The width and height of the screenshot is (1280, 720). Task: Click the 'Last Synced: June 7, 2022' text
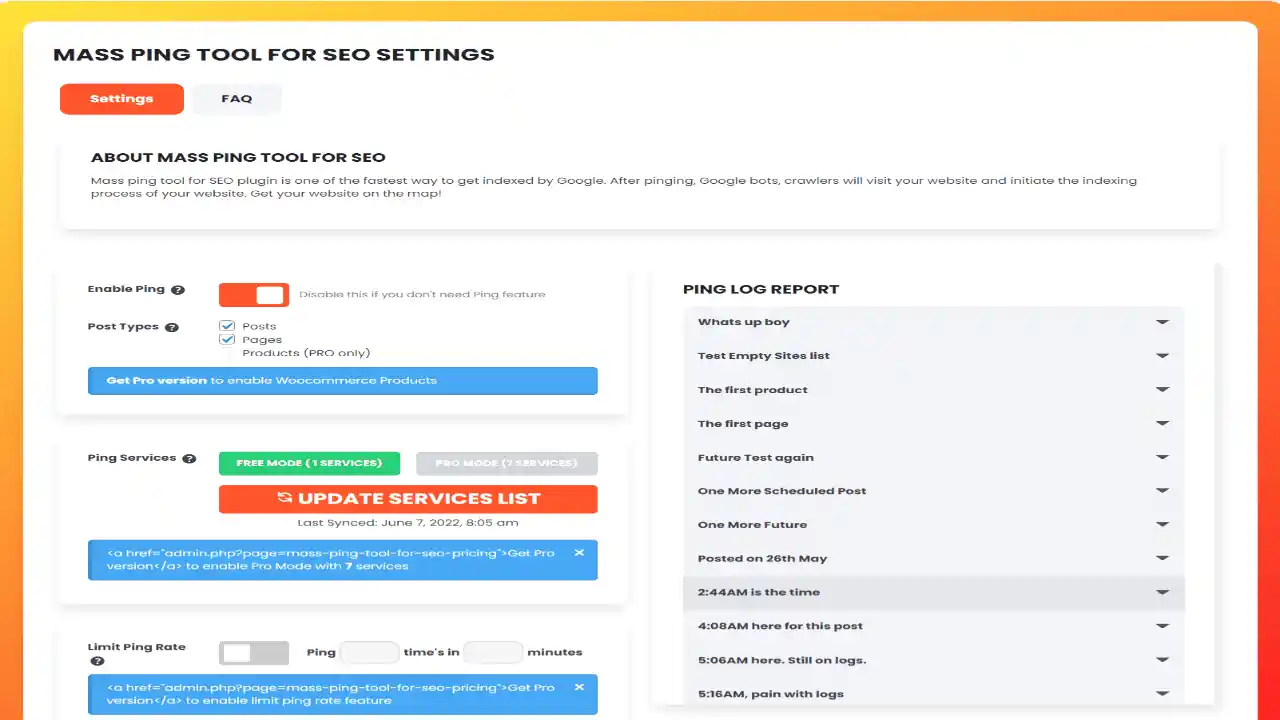point(408,523)
